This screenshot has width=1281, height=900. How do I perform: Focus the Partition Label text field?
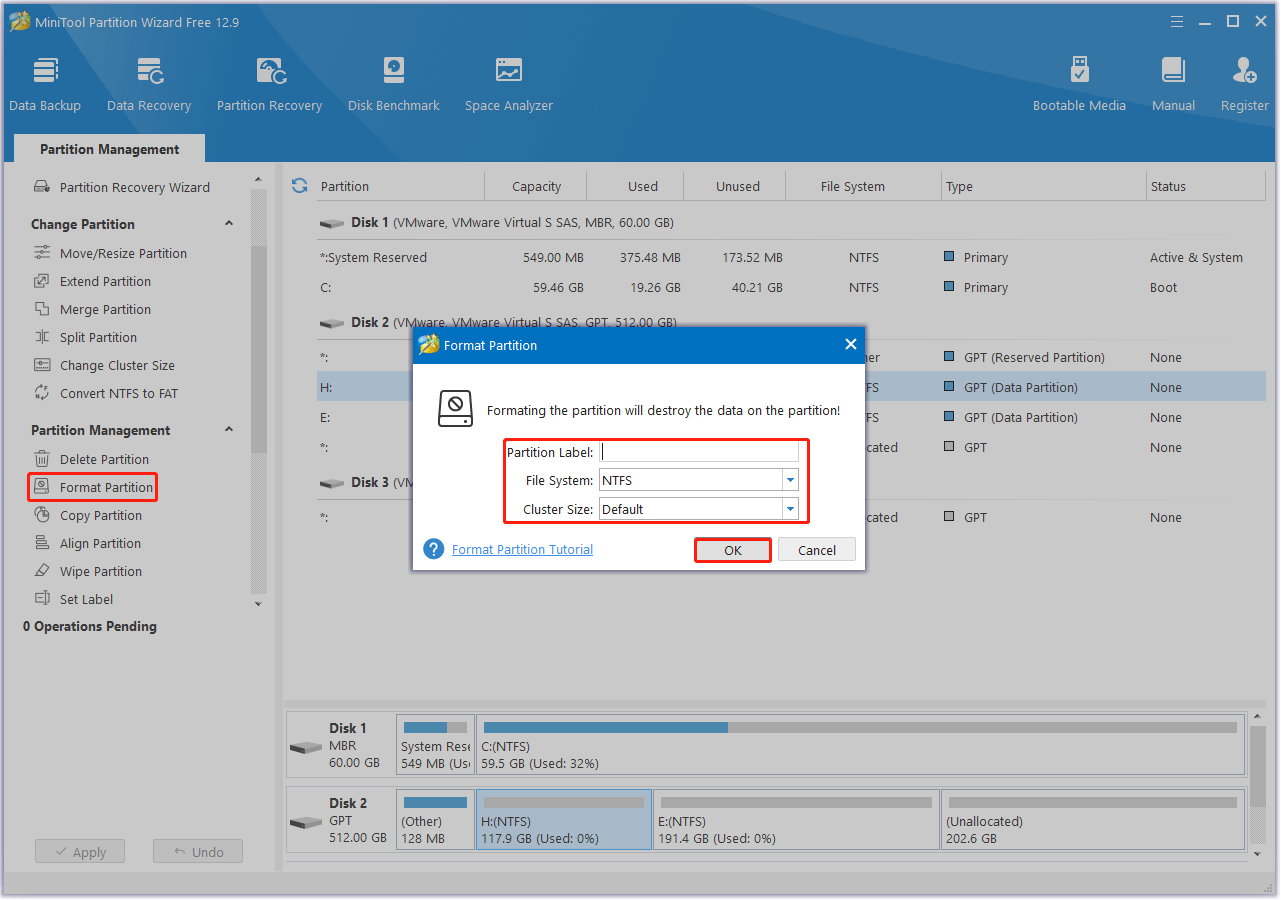click(x=700, y=452)
